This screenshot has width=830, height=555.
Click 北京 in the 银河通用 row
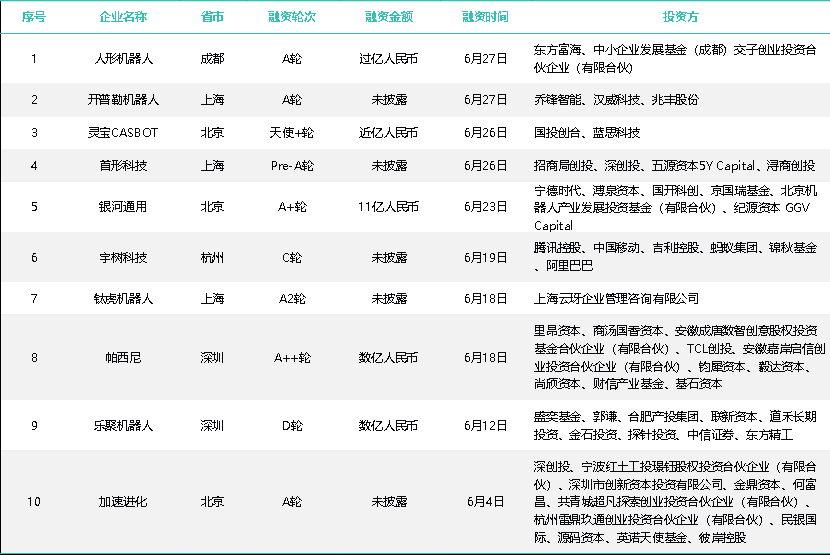(x=212, y=207)
